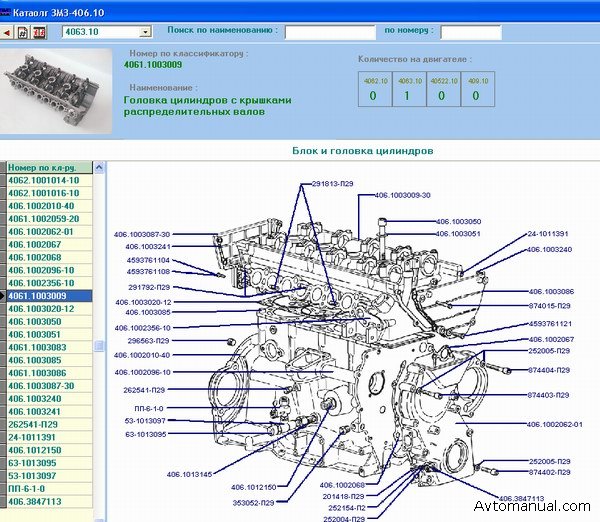Click diagram label 406.1013145
This screenshot has width=600, height=522.
click(189, 475)
